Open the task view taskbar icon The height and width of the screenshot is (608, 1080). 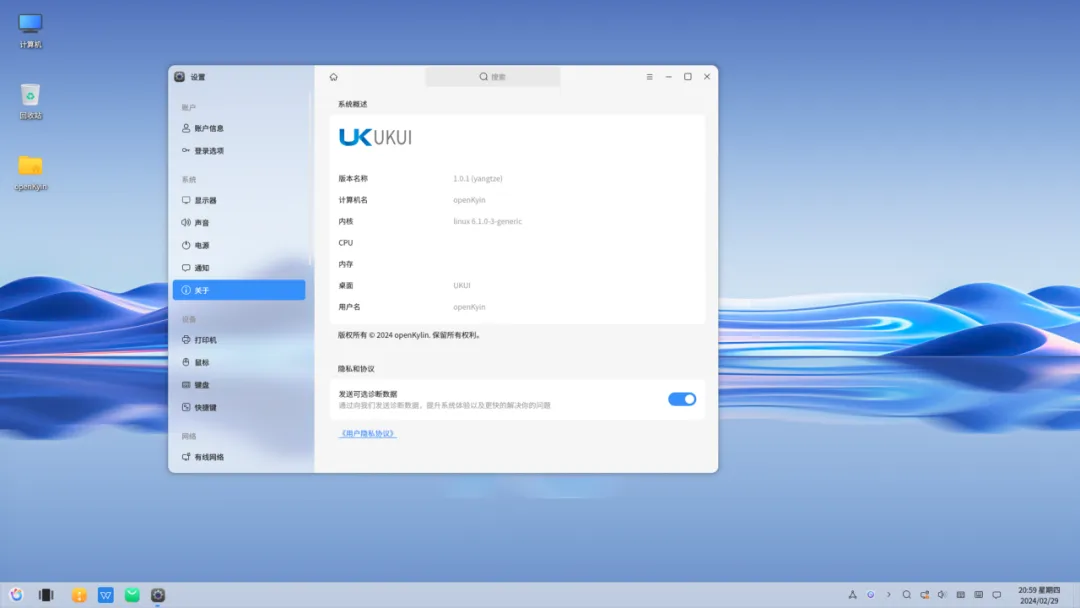click(x=46, y=595)
